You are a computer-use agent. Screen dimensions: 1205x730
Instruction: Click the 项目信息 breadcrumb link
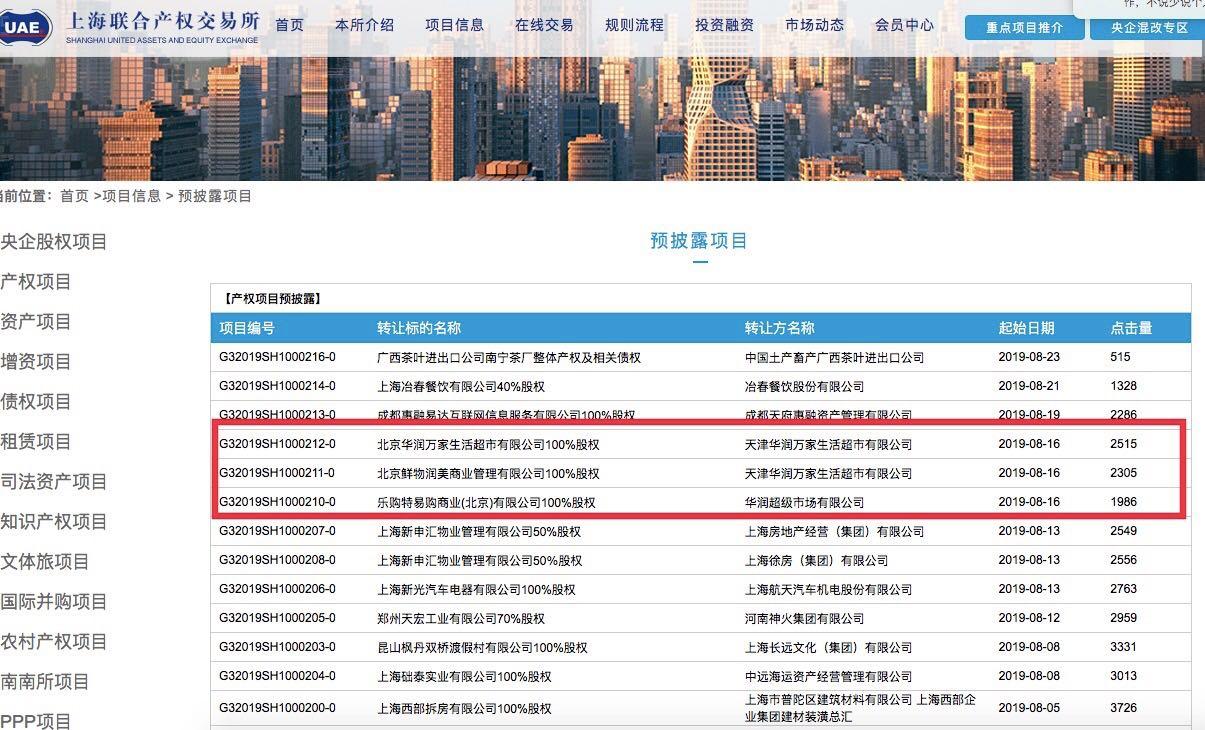[x=131, y=196]
